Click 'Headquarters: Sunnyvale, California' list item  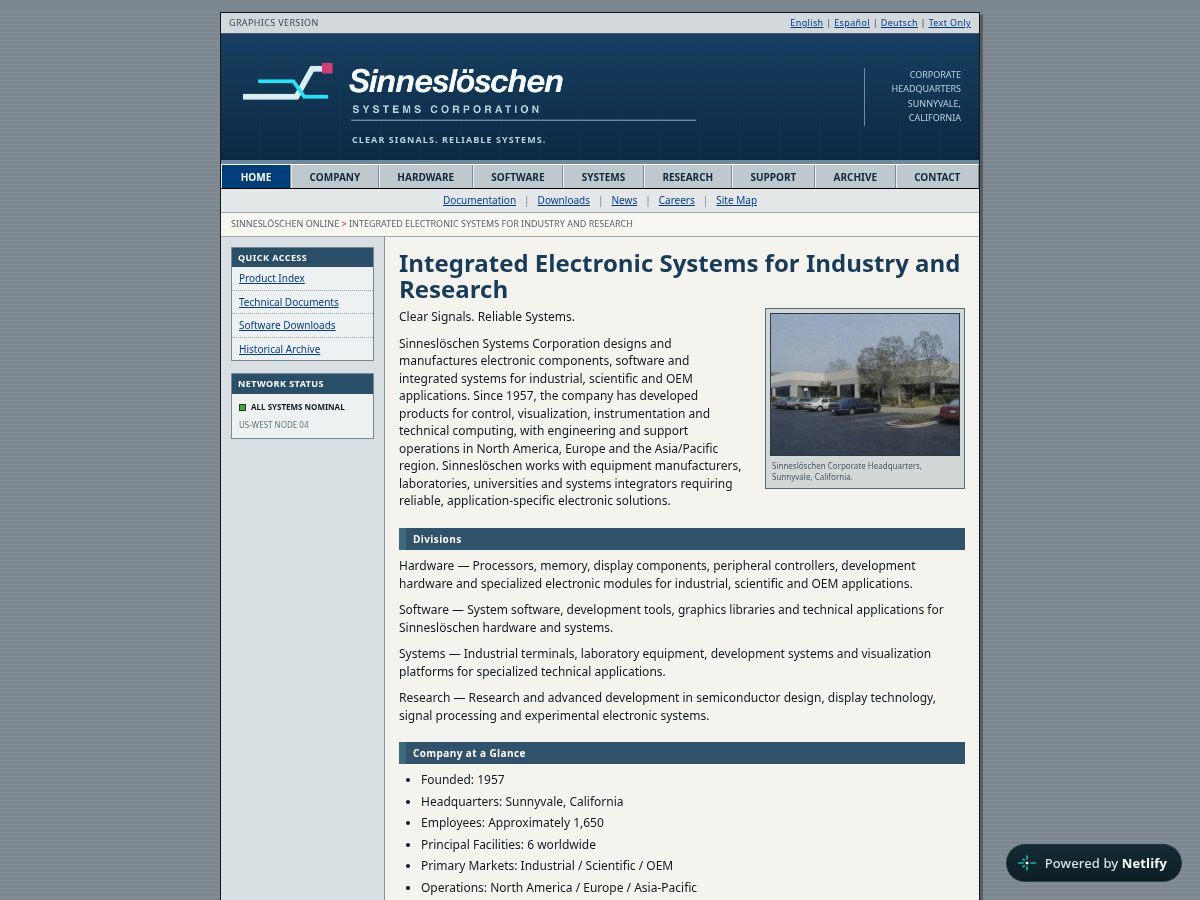[x=522, y=802]
